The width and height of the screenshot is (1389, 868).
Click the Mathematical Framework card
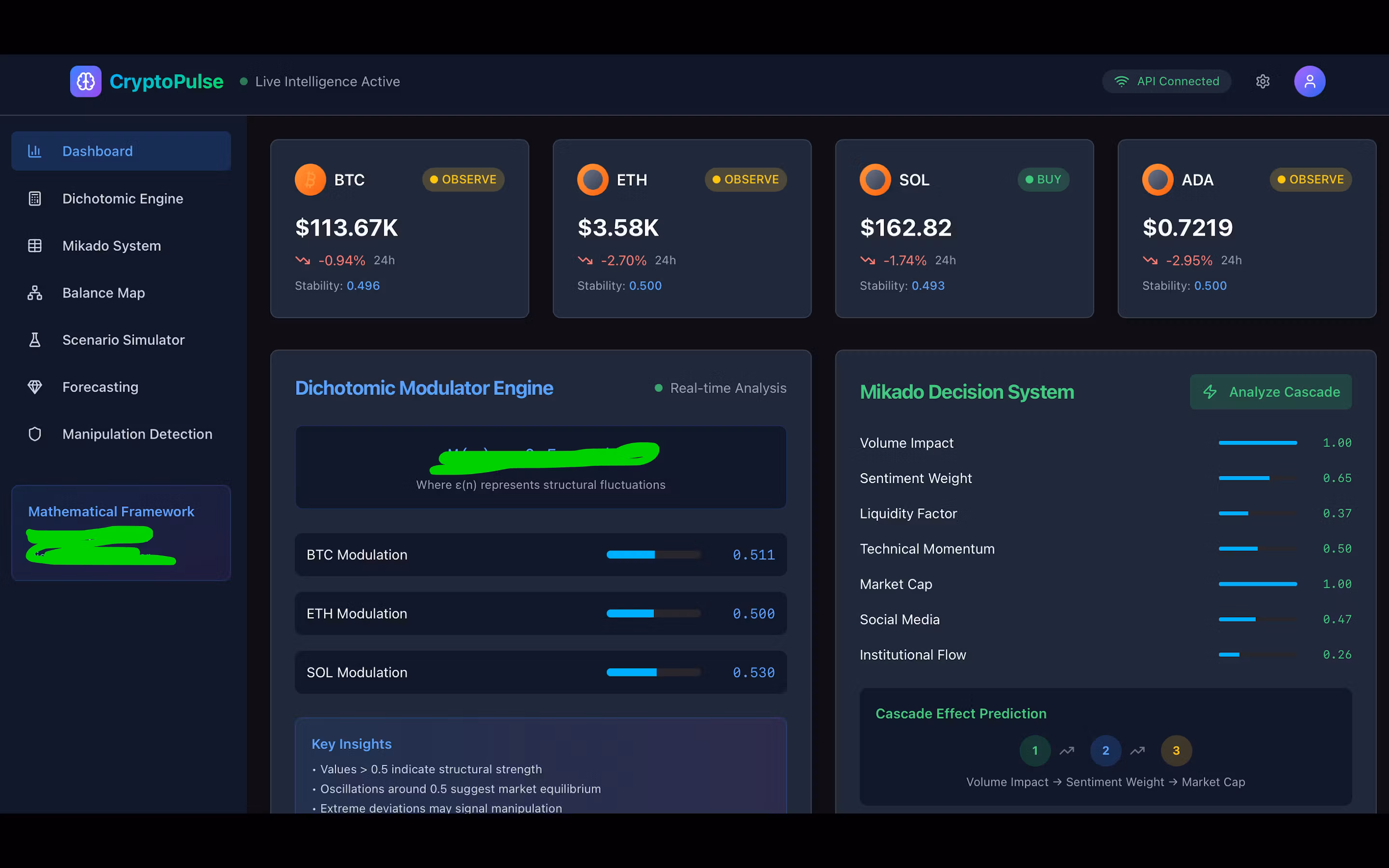coord(121,533)
